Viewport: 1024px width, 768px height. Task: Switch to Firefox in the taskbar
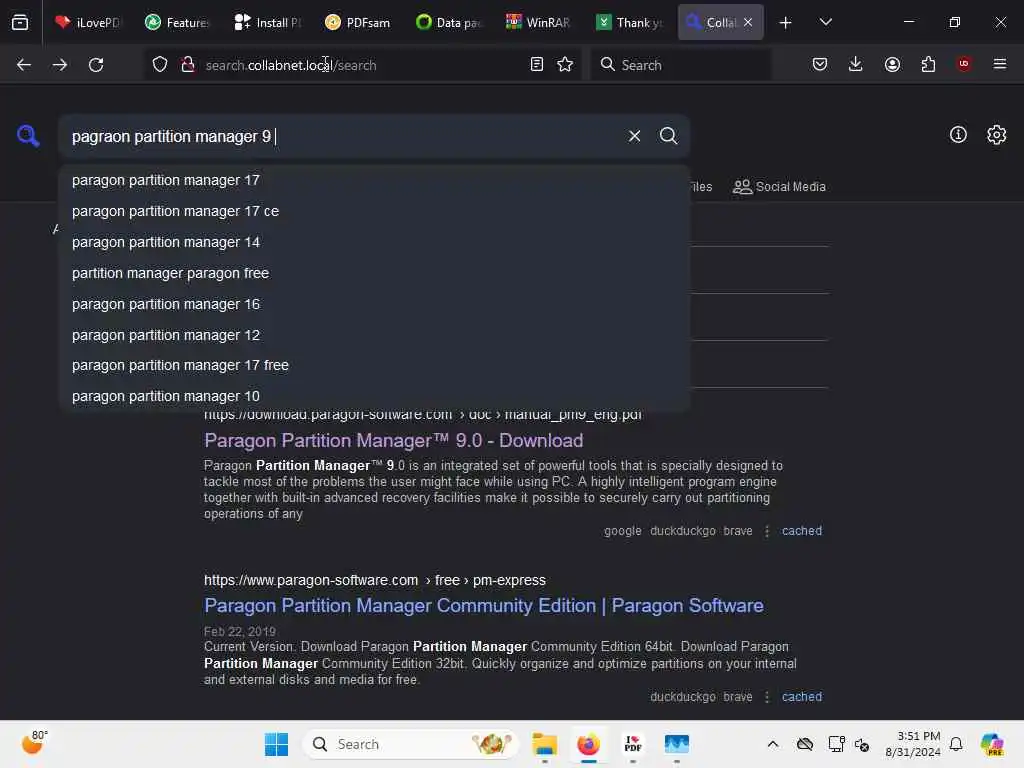tap(588, 744)
